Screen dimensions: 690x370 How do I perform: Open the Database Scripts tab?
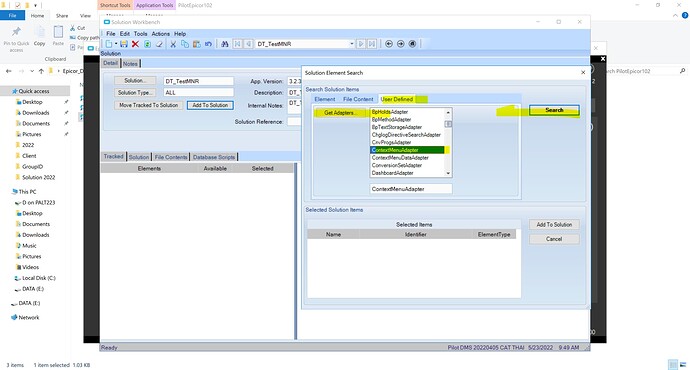pyautogui.click(x=214, y=157)
